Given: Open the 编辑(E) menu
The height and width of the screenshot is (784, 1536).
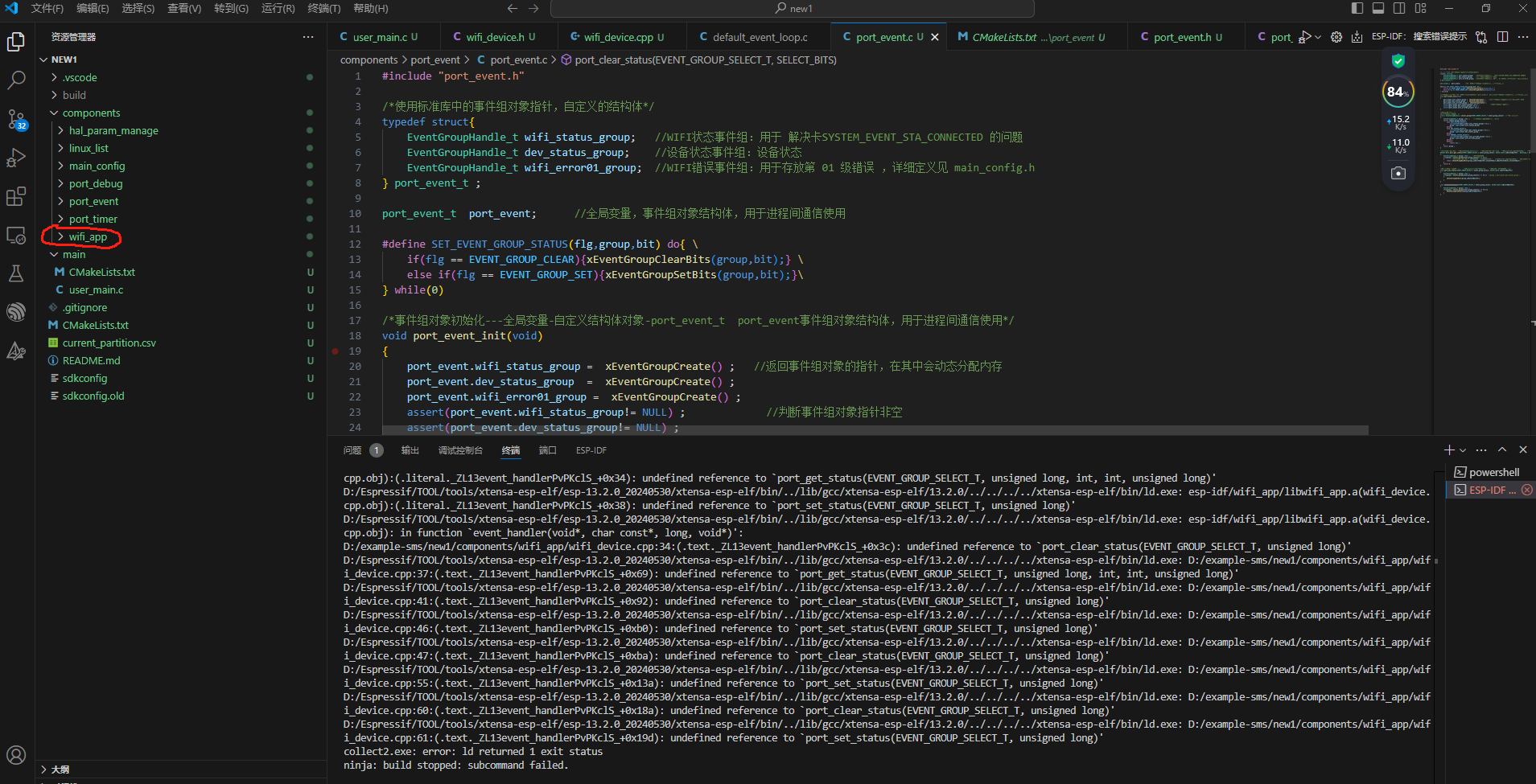Looking at the screenshot, I should click(x=93, y=8).
